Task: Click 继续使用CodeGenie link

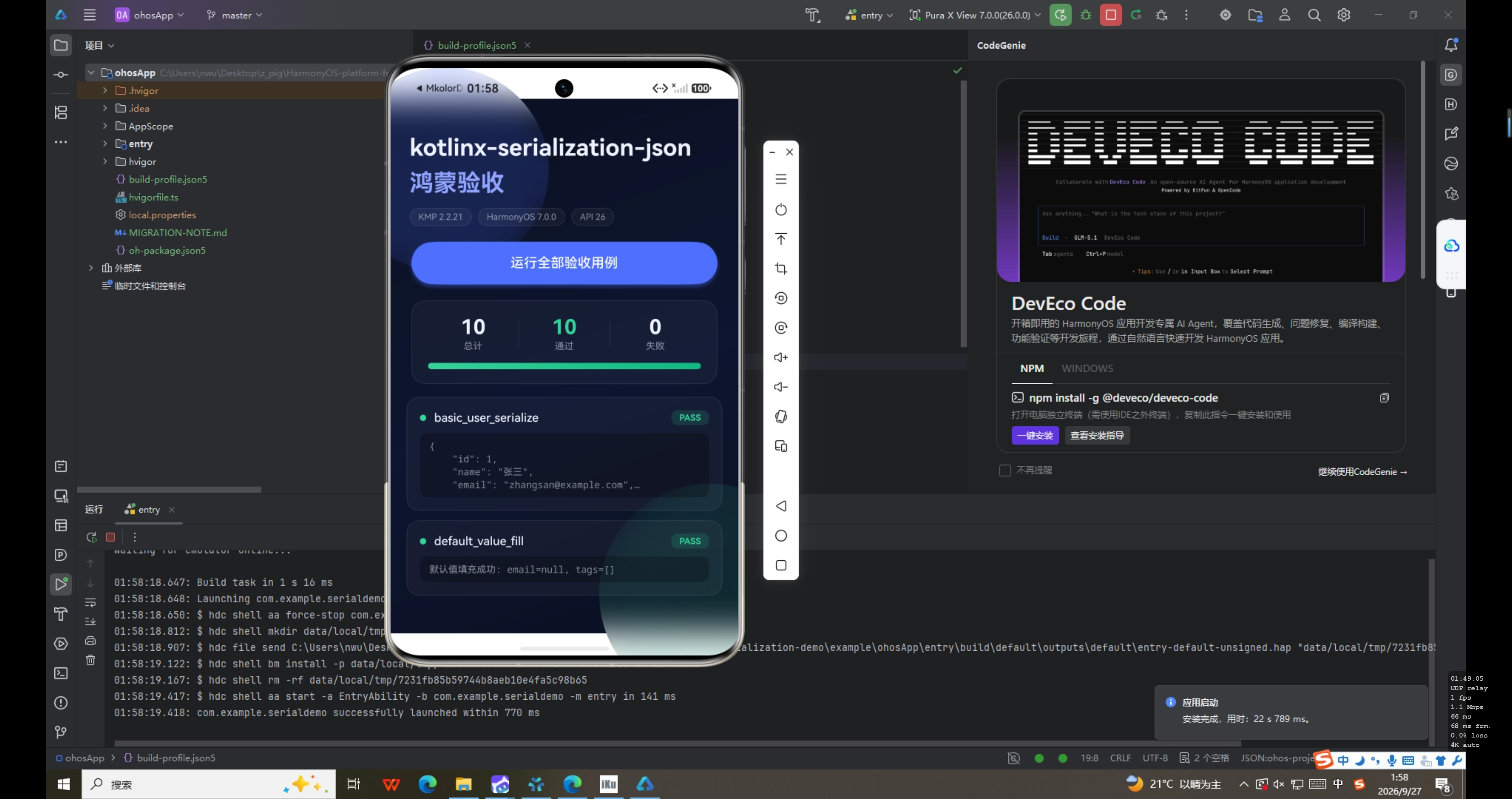Action: [1362, 472]
